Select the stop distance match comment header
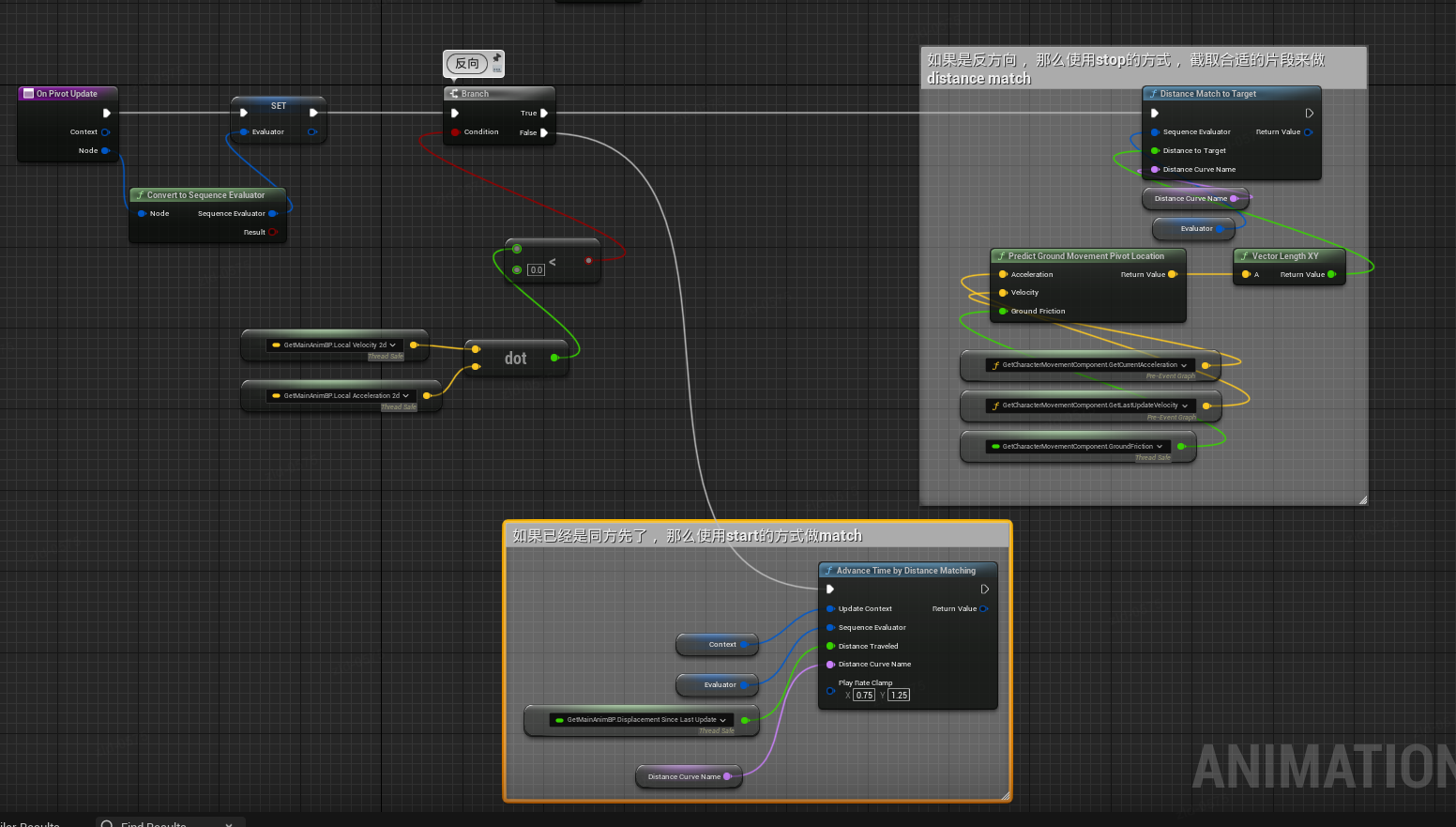This screenshot has height=827, width=1456. click(1143, 69)
